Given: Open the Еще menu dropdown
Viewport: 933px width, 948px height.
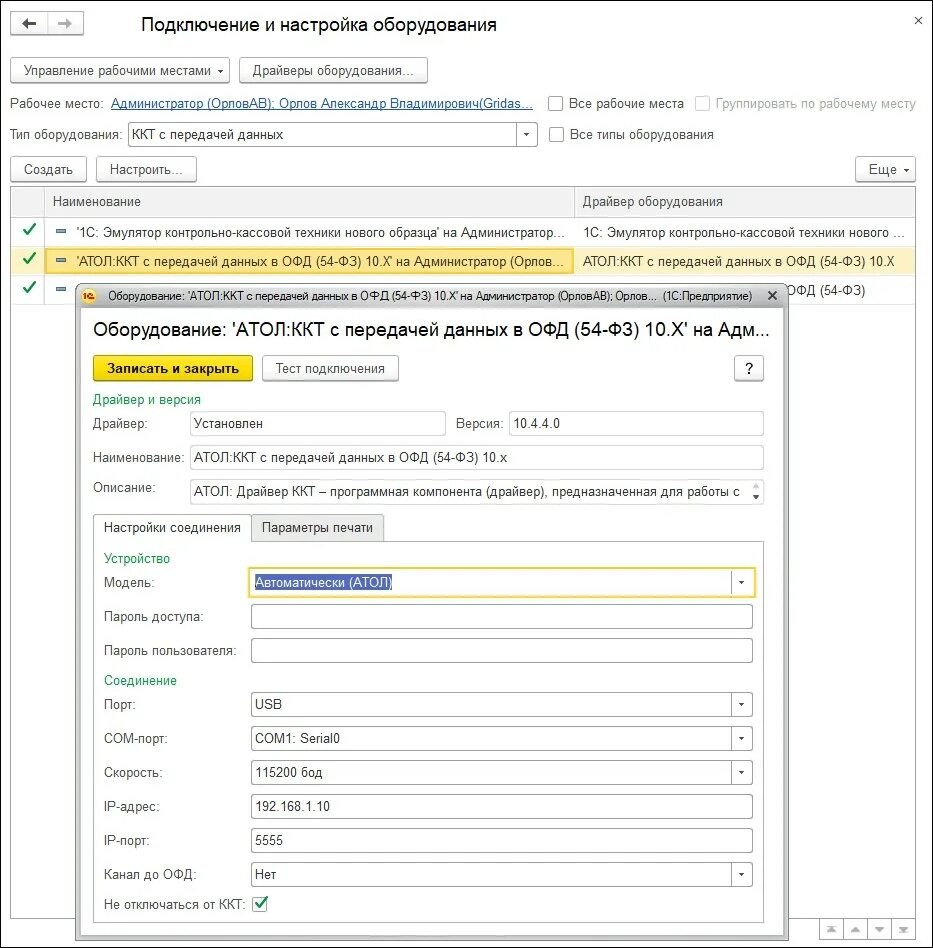Looking at the screenshot, I should [885, 169].
